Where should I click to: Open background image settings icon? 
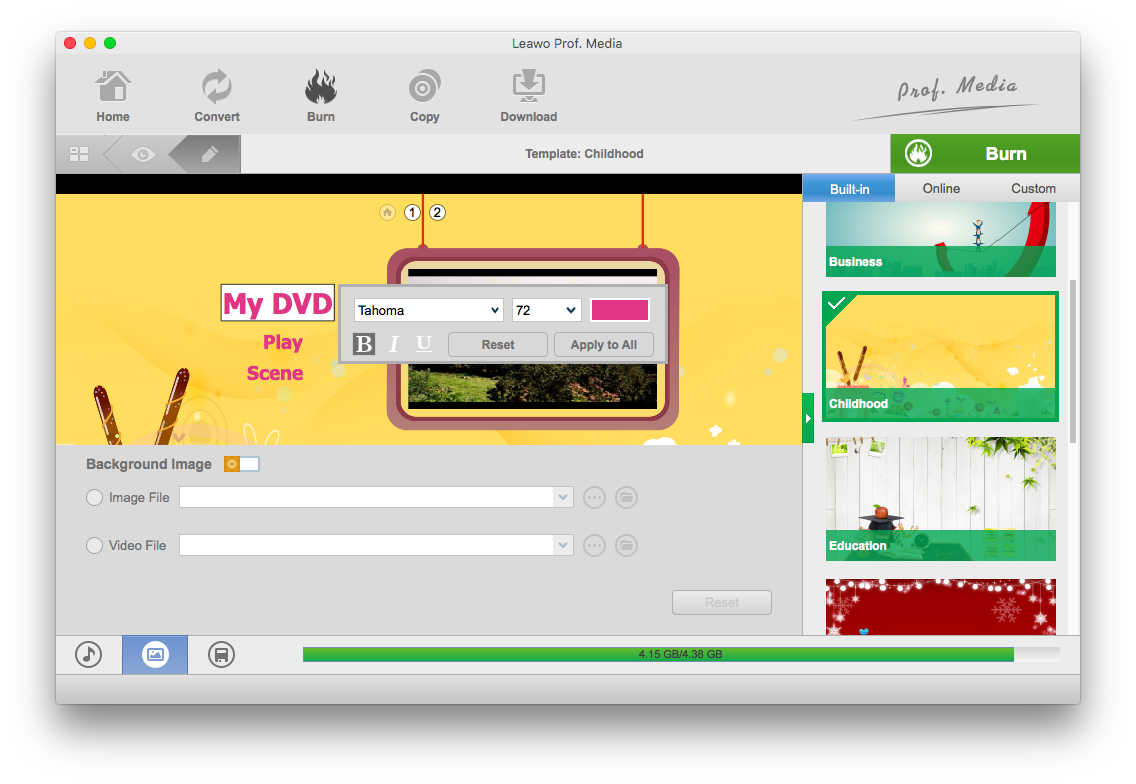tap(155, 655)
